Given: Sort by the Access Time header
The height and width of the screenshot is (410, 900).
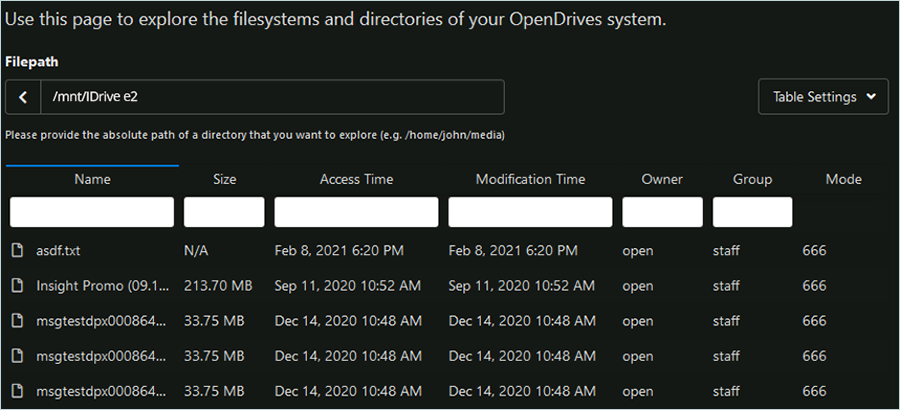Looking at the screenshot, I should pos(356,180).
